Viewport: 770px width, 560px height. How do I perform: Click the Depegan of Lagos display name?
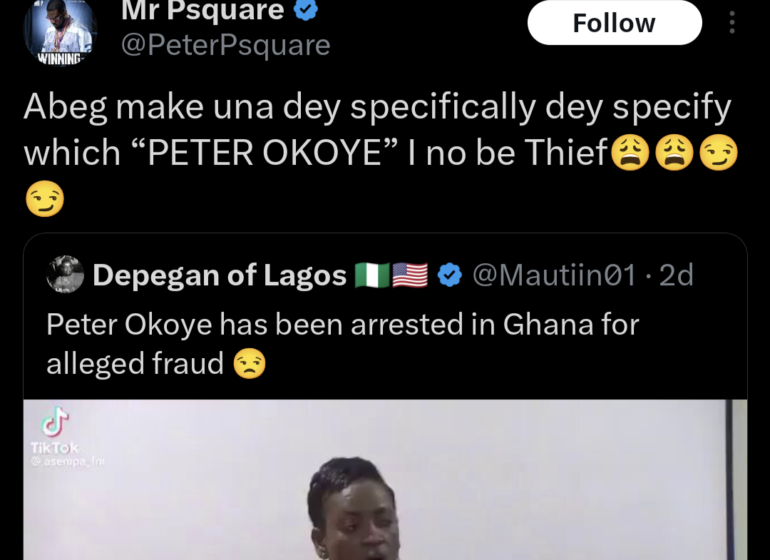point(219,276)
